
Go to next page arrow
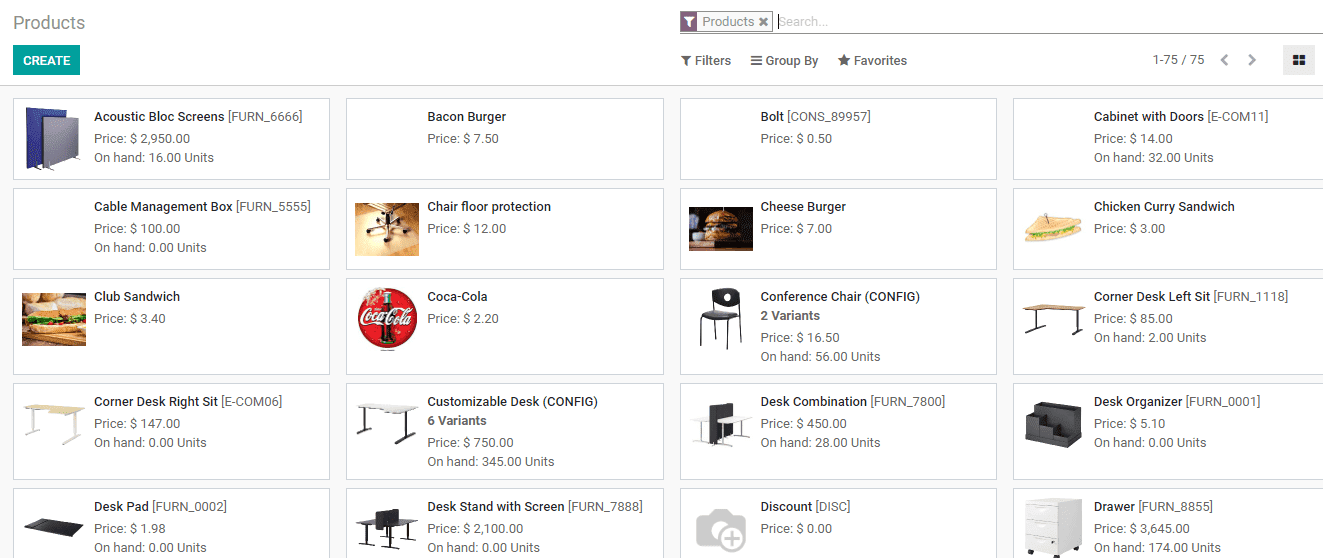click(x=1252, y=60)
